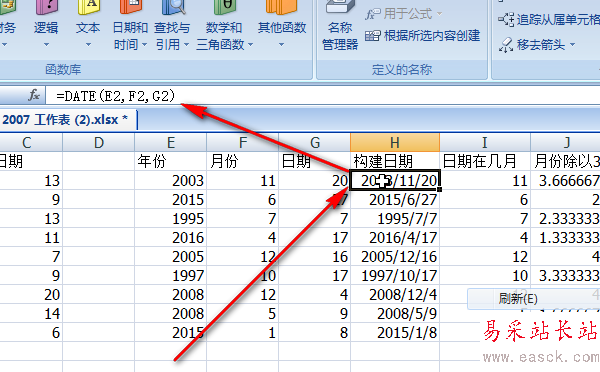Expand the 逻辑 dropdown arrow

click(46, 45)
